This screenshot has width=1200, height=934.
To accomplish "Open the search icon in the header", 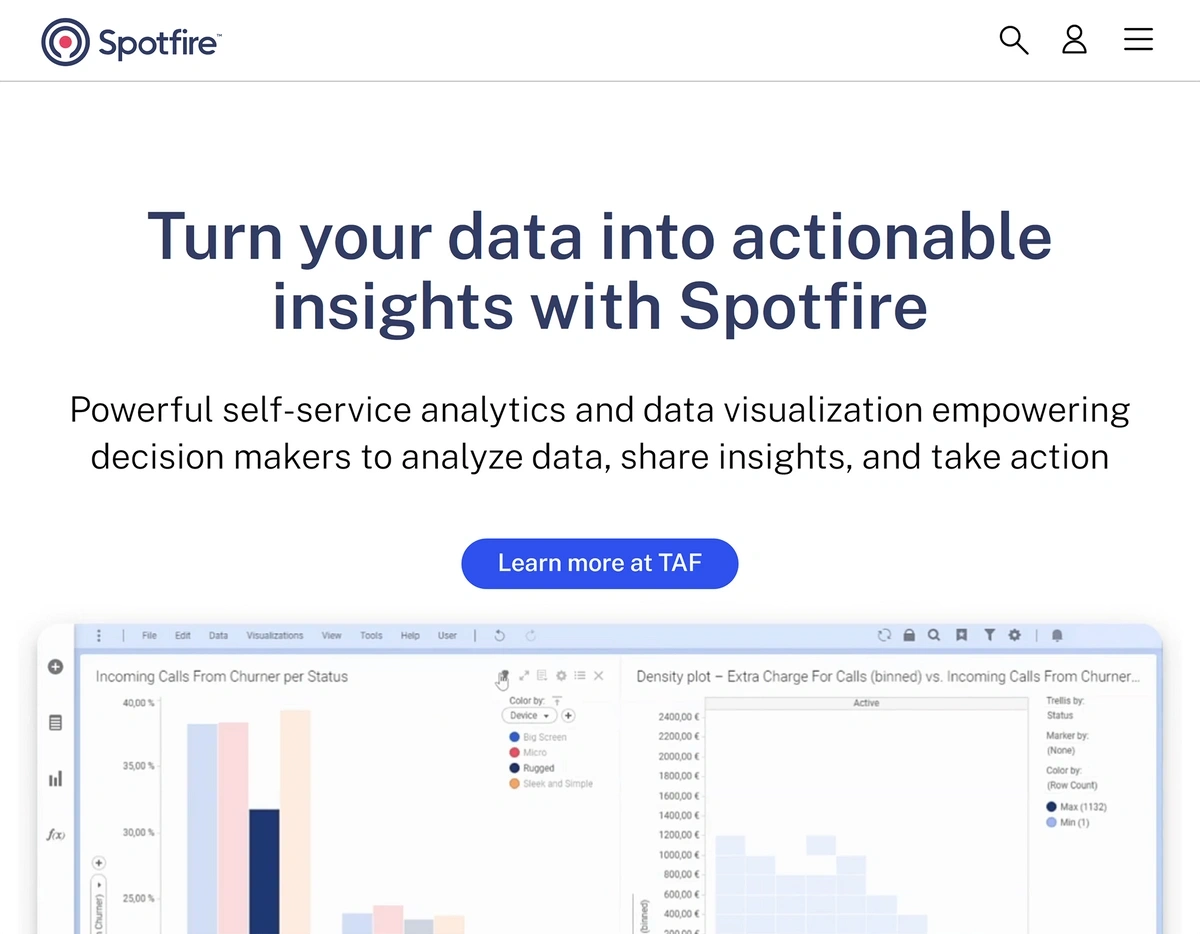I will (x=1014, y=40).
